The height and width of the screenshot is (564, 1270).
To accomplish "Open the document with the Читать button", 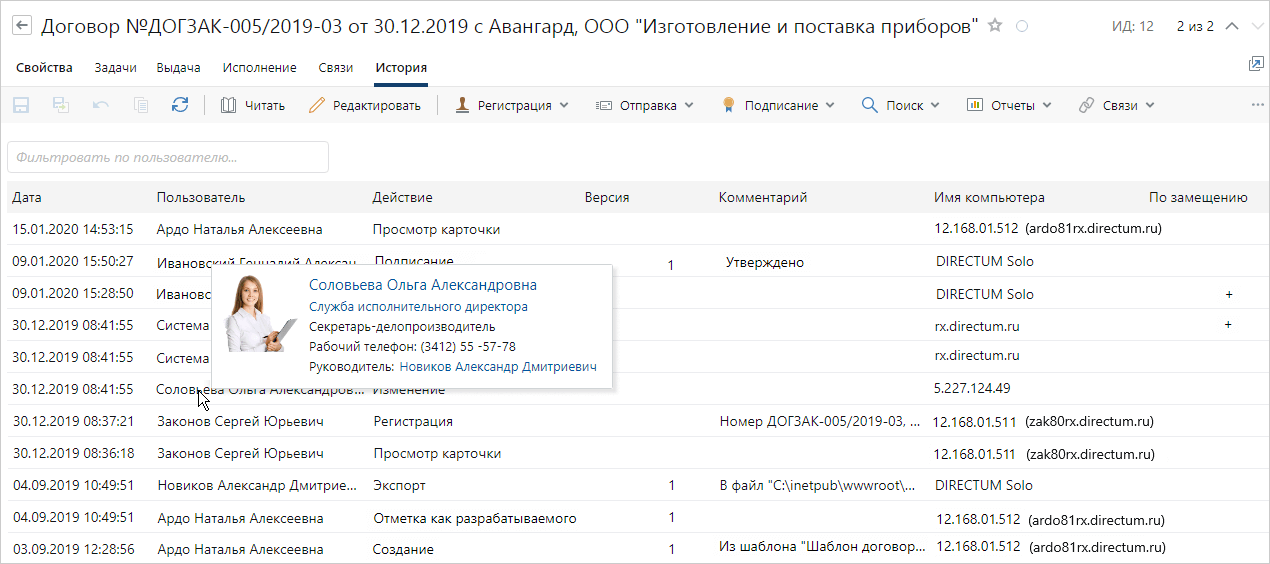I will click(x=253, y=105).
